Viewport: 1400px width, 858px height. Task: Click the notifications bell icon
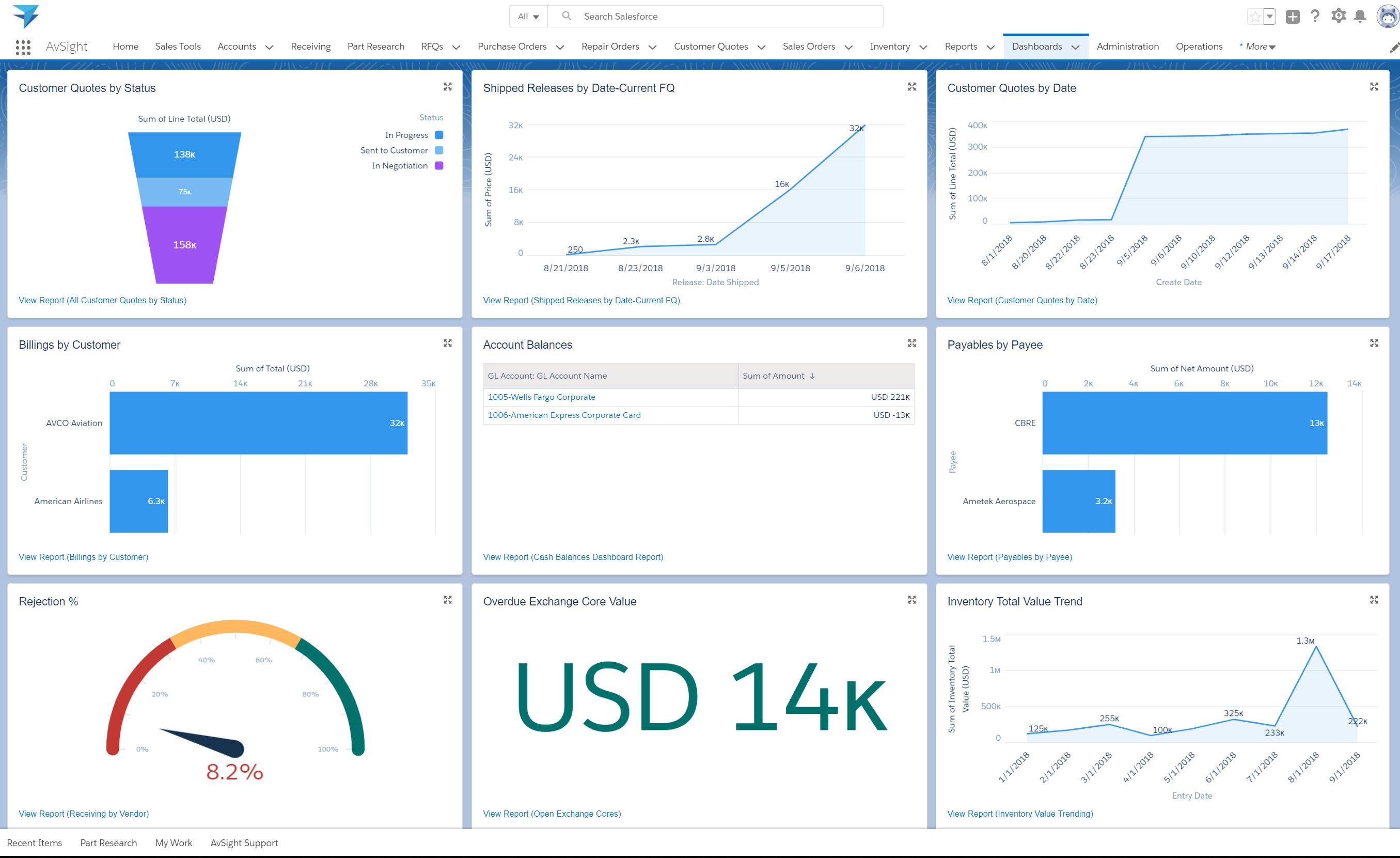coord(1360,16)
